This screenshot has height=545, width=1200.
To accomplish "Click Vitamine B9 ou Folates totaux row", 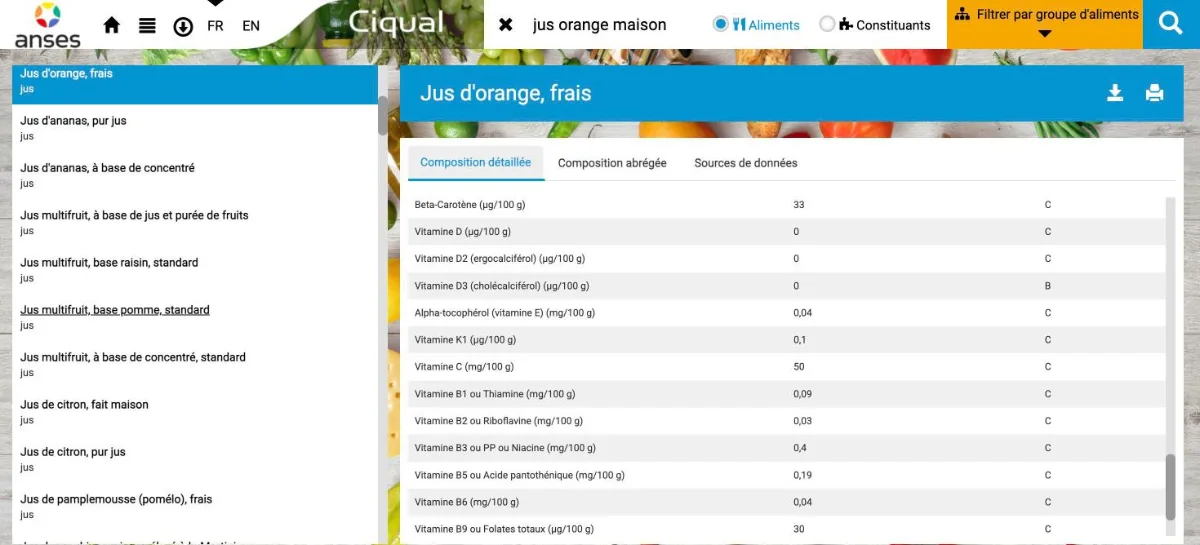I will point(786,529).
